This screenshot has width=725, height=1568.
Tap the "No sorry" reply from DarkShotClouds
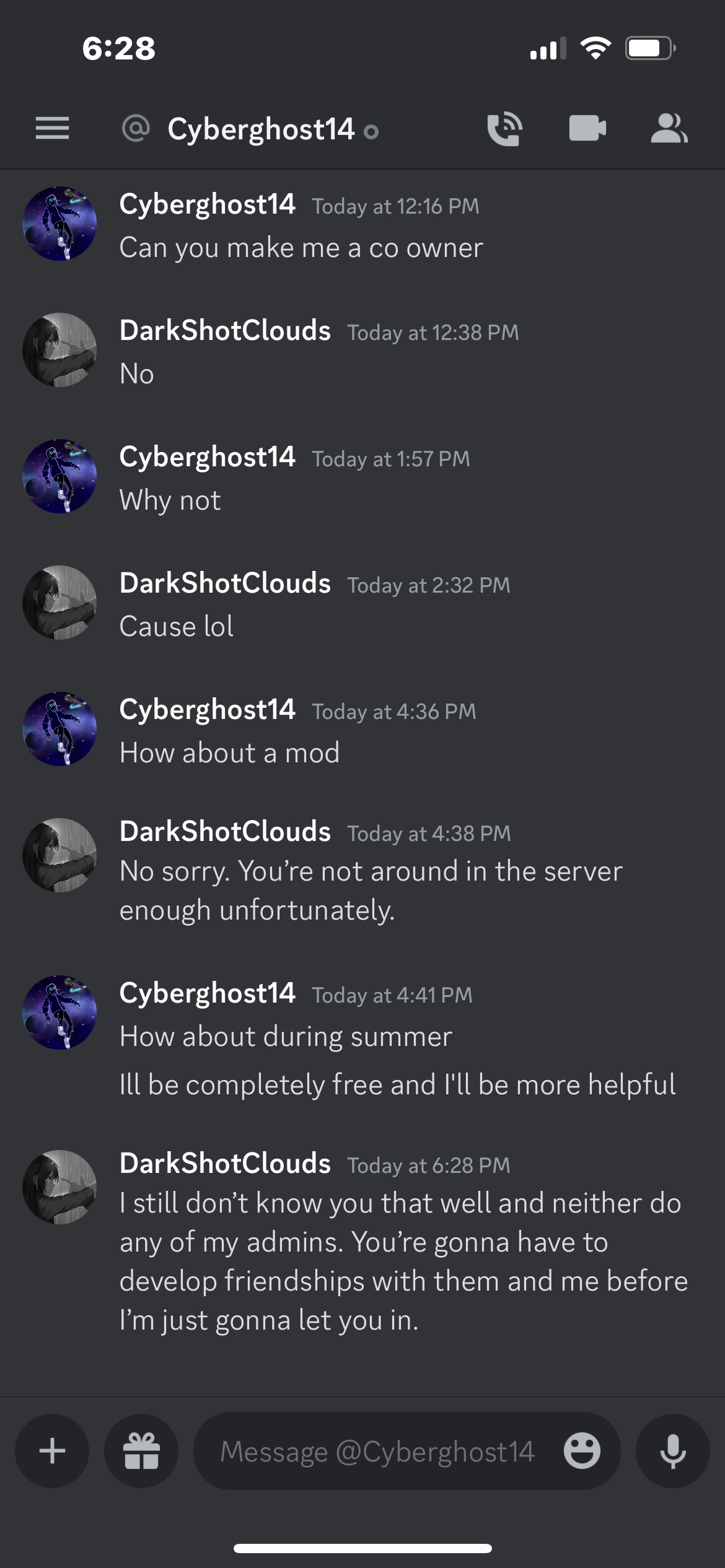pos(371,891)
